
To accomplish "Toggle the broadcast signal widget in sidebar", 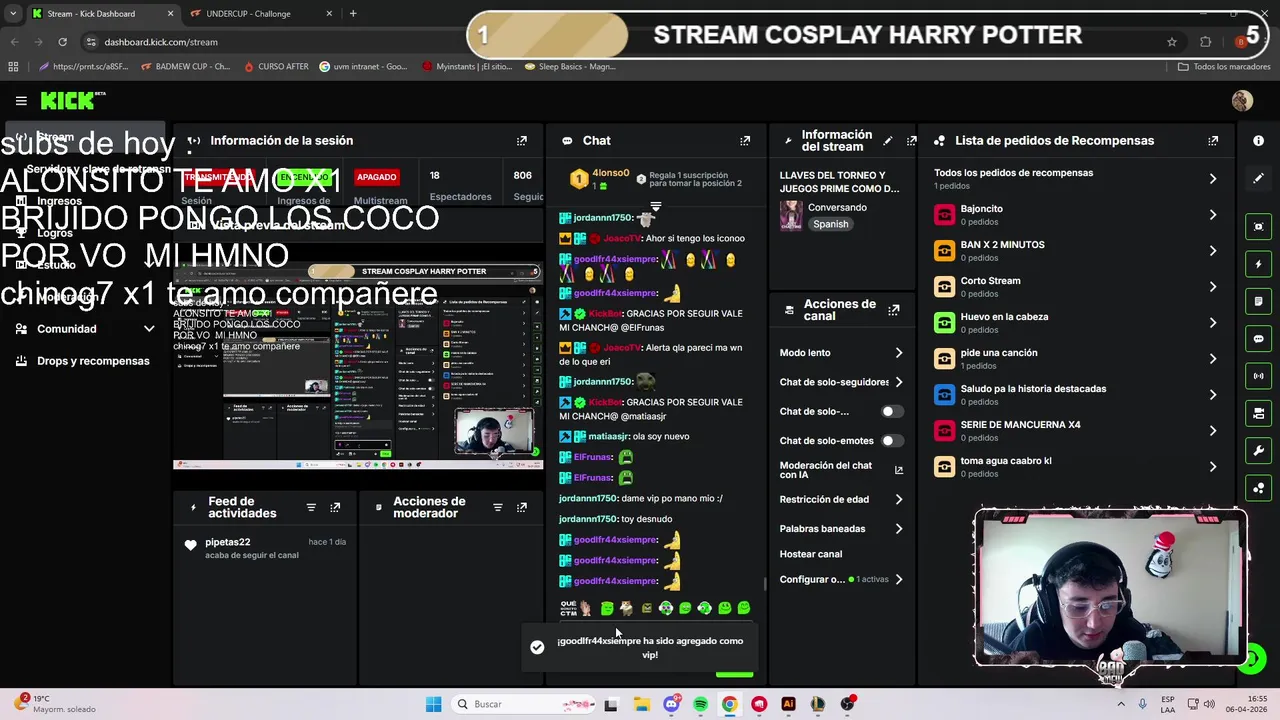I will 1258,376.
